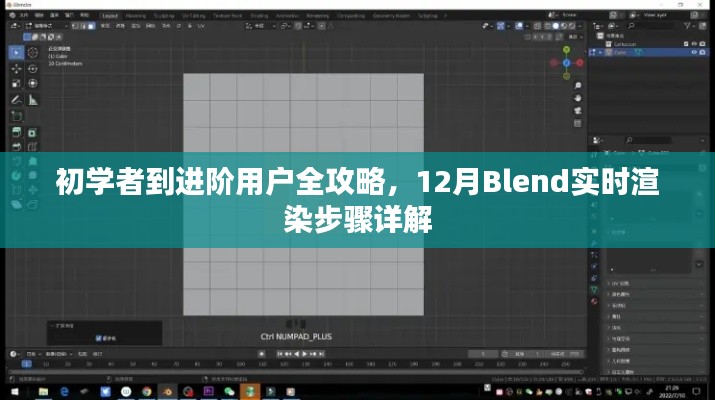Switch to the Shading workspace tab
The height and width of the screenshot is (400, 715).
pyautogui.click(x=259, y=16)
